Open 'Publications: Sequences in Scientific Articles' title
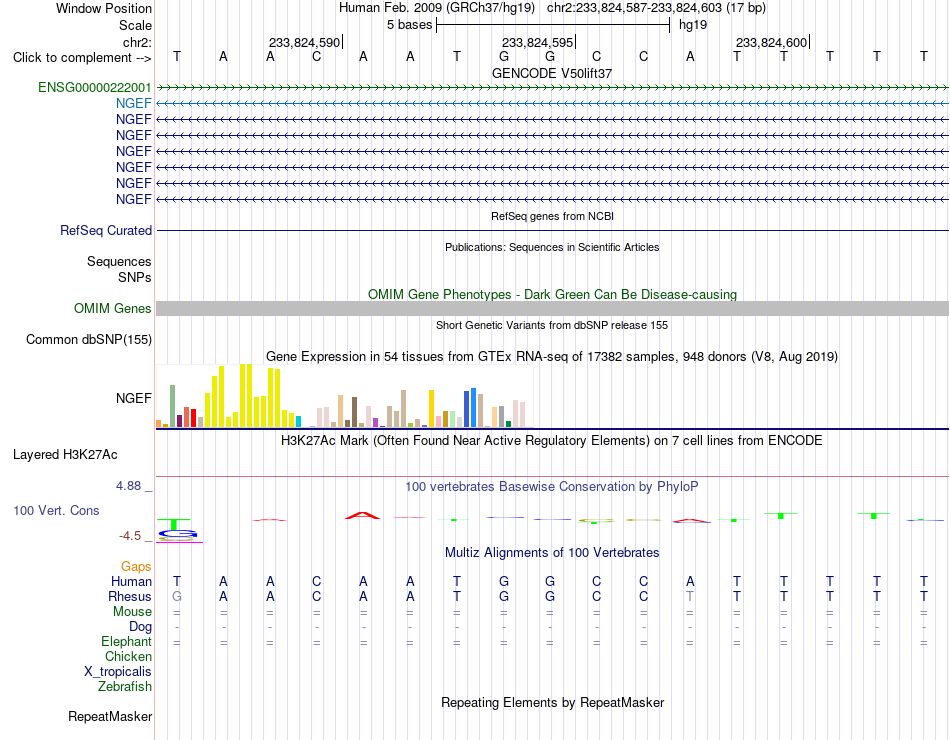950x740 pixels. [552, 247]
